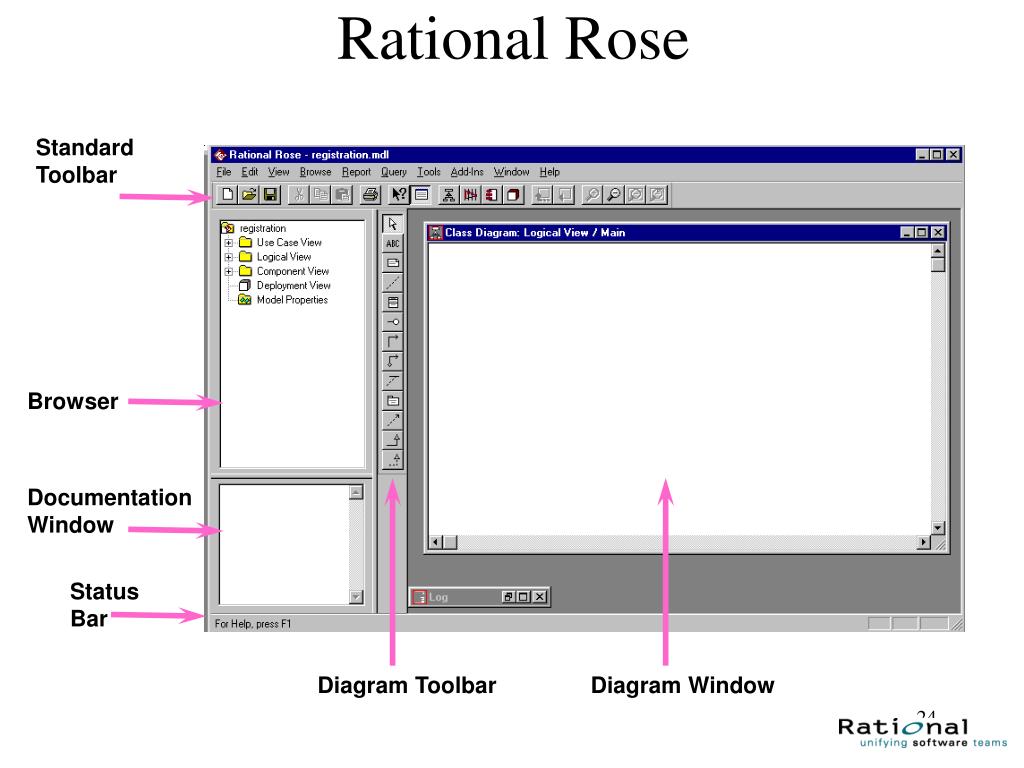Click the undo fit in window icon
The image size is (1024, 768).
click(657, 195)
